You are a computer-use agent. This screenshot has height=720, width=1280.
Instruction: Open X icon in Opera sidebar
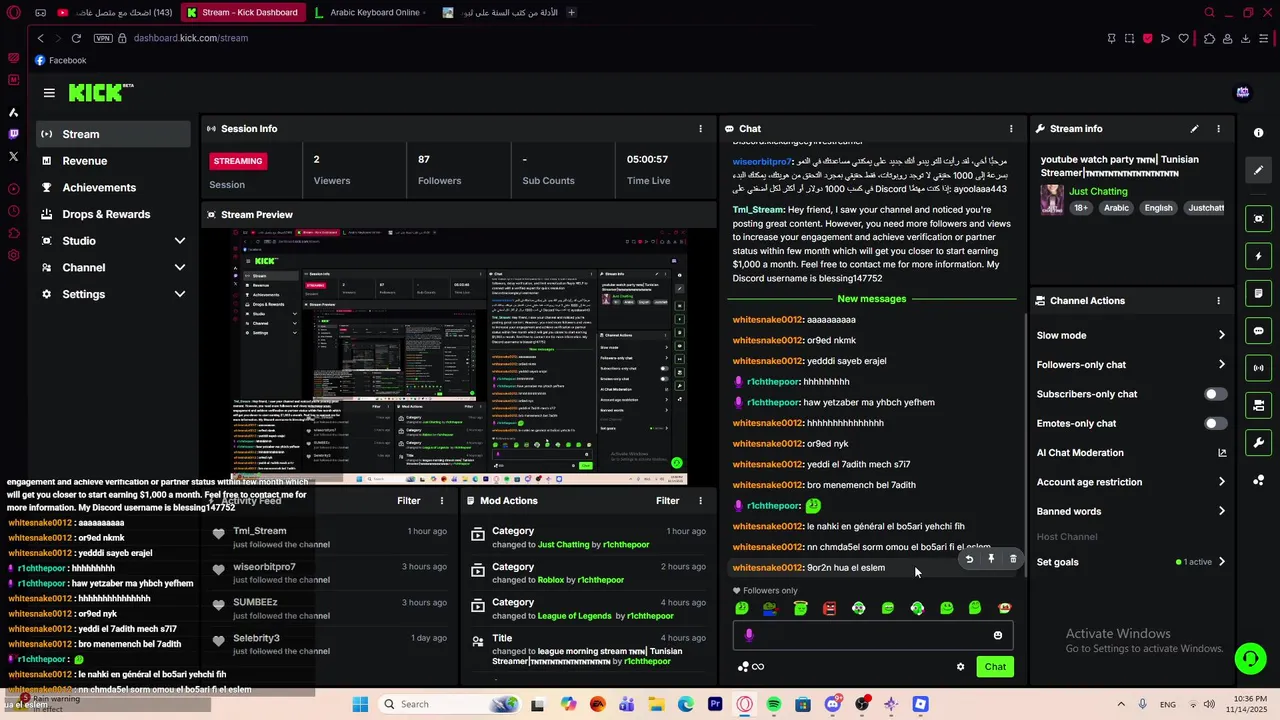coord(13,156)
